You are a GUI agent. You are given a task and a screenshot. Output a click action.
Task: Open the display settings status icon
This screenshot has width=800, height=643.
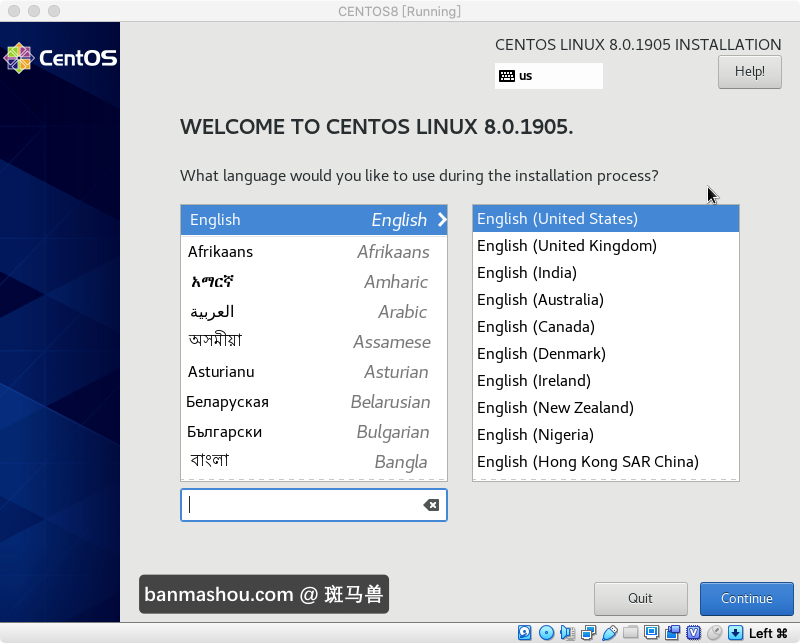tap(652, 633)
